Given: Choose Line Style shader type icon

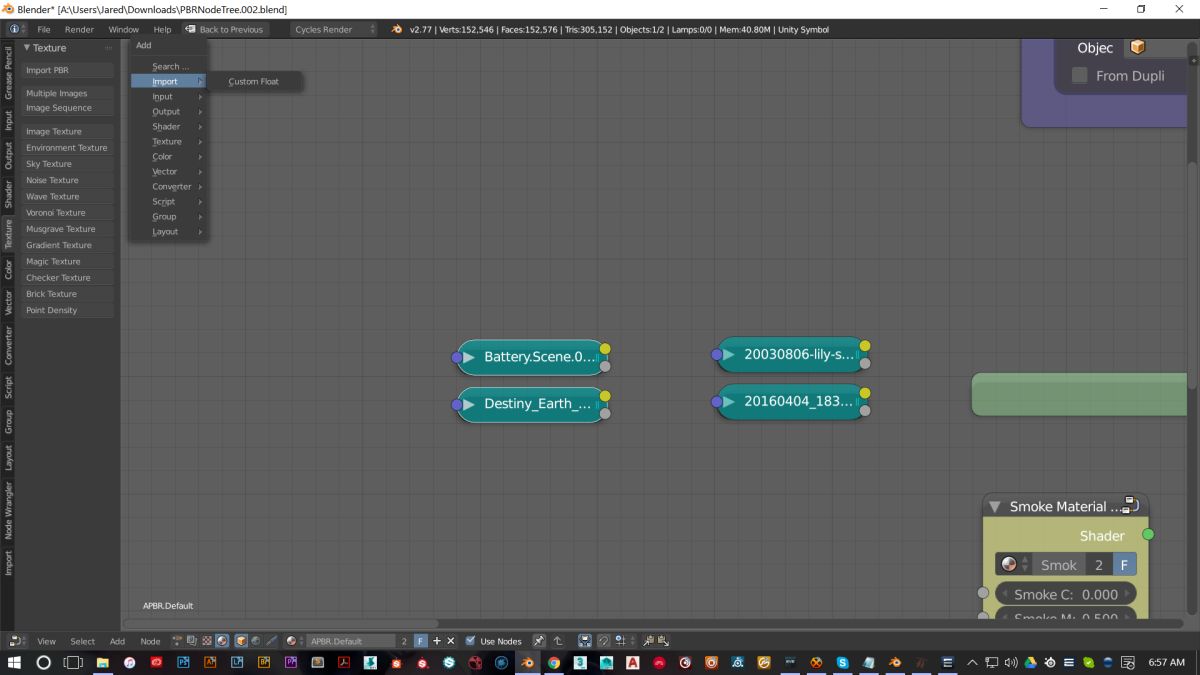Looking at the screenshot, I should (271, 641).
